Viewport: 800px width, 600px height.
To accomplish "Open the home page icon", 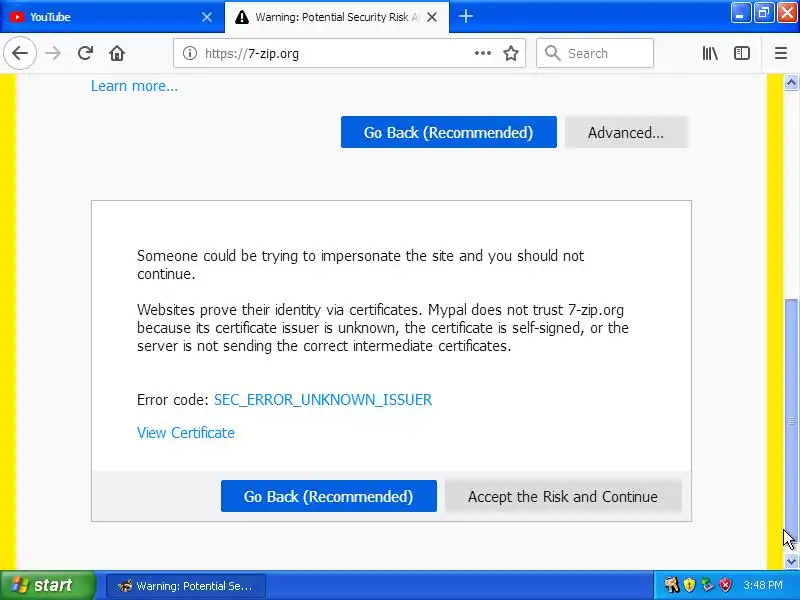I will [x=117, y=53].
